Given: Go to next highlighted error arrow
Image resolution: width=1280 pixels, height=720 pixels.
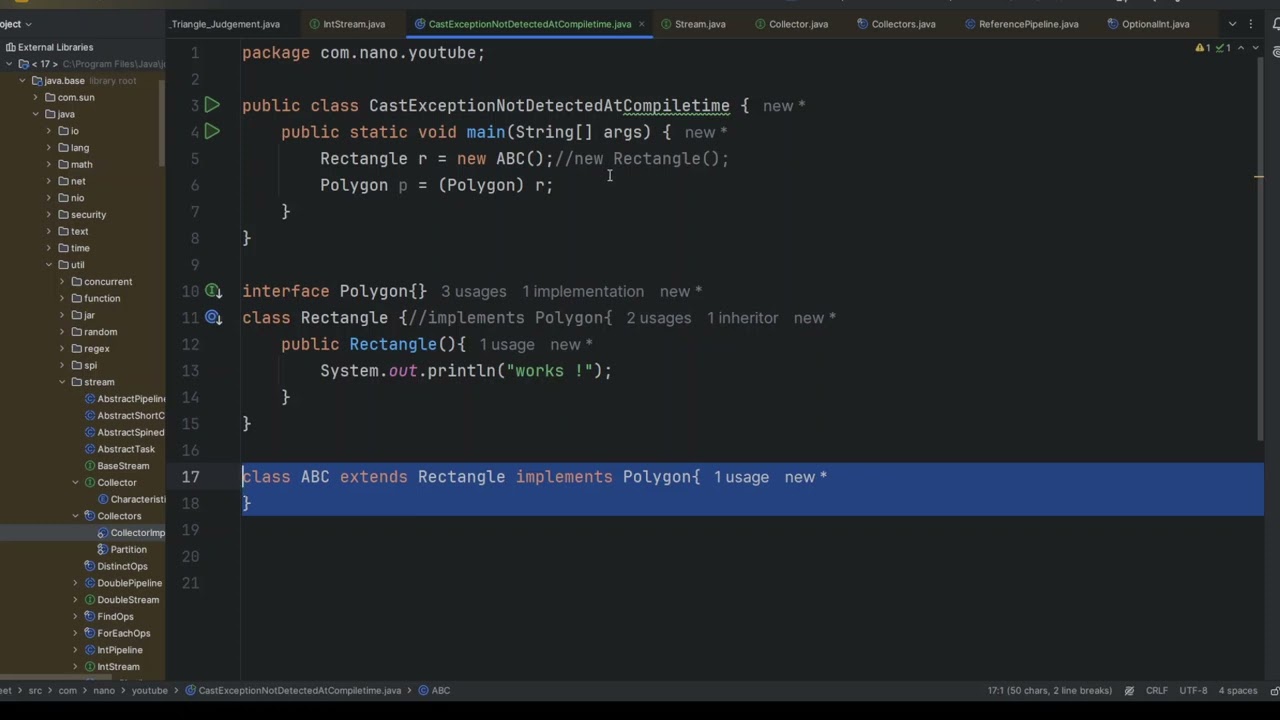Looking at the screenshot, I should tap(1256, 48).
